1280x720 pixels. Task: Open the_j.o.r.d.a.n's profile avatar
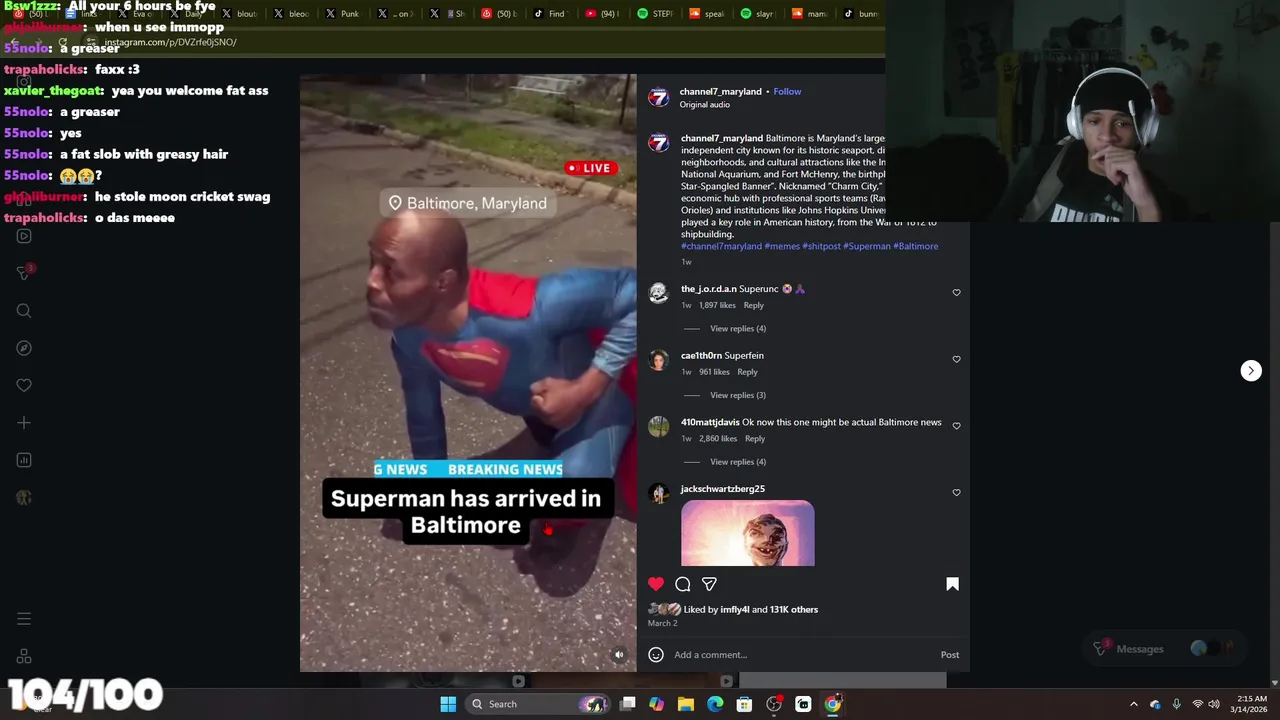658,292
